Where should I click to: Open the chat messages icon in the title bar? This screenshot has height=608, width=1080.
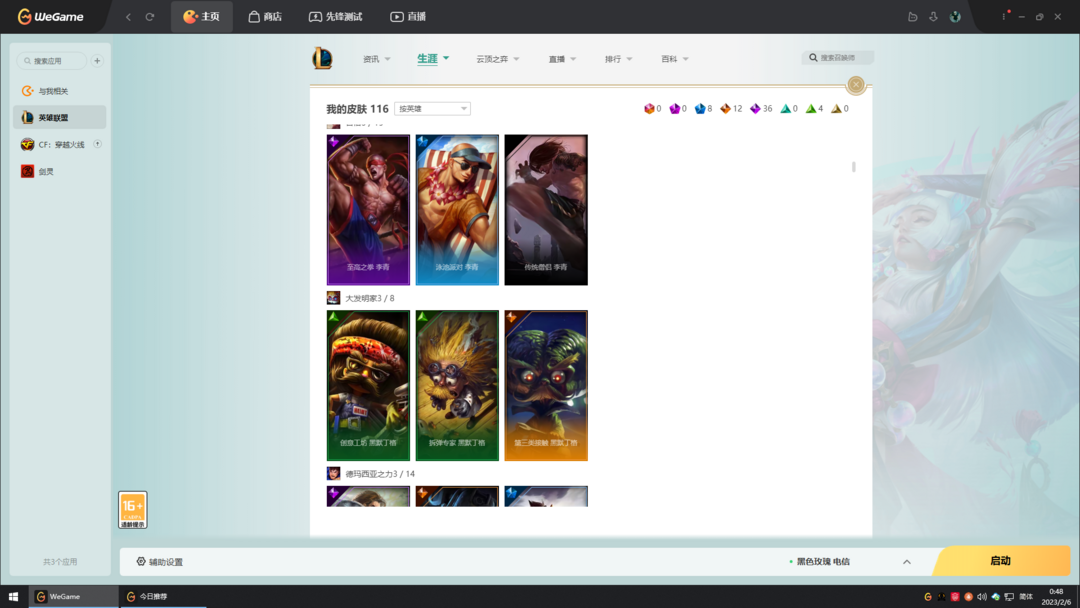[913, 17]
